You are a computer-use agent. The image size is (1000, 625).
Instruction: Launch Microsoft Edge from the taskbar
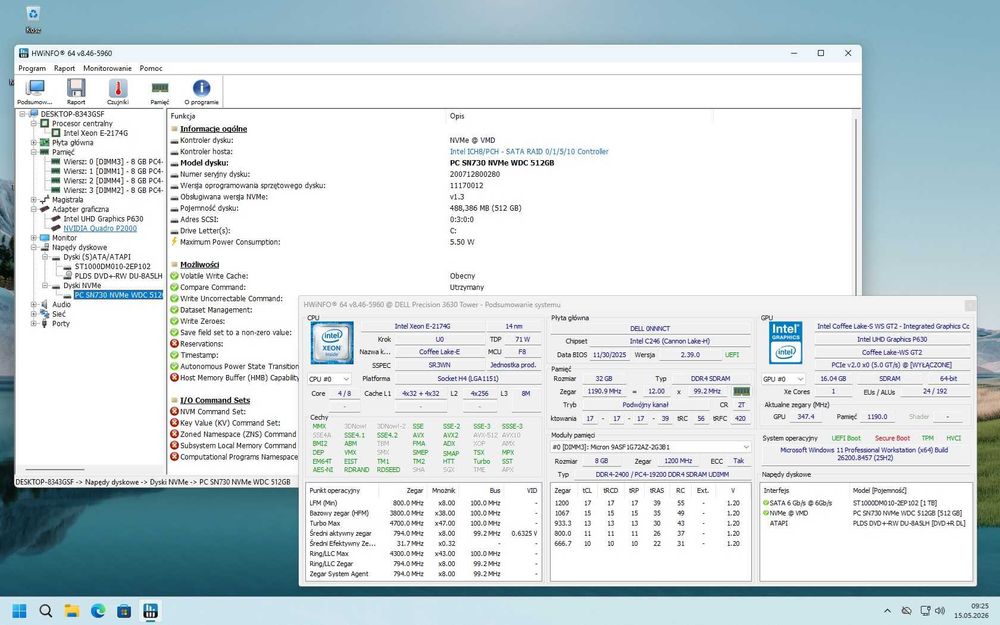(x=98, y=611)
